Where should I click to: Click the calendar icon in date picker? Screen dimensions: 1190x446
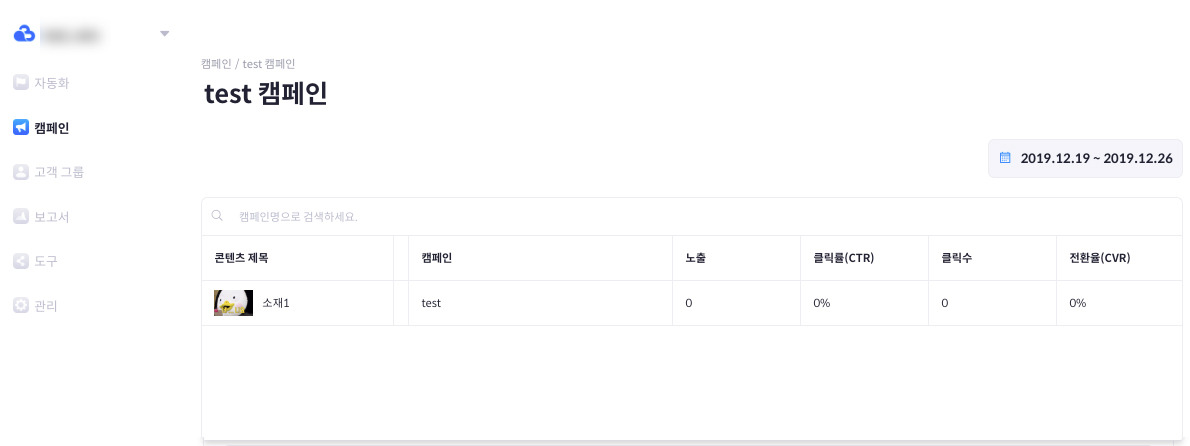1005,158
